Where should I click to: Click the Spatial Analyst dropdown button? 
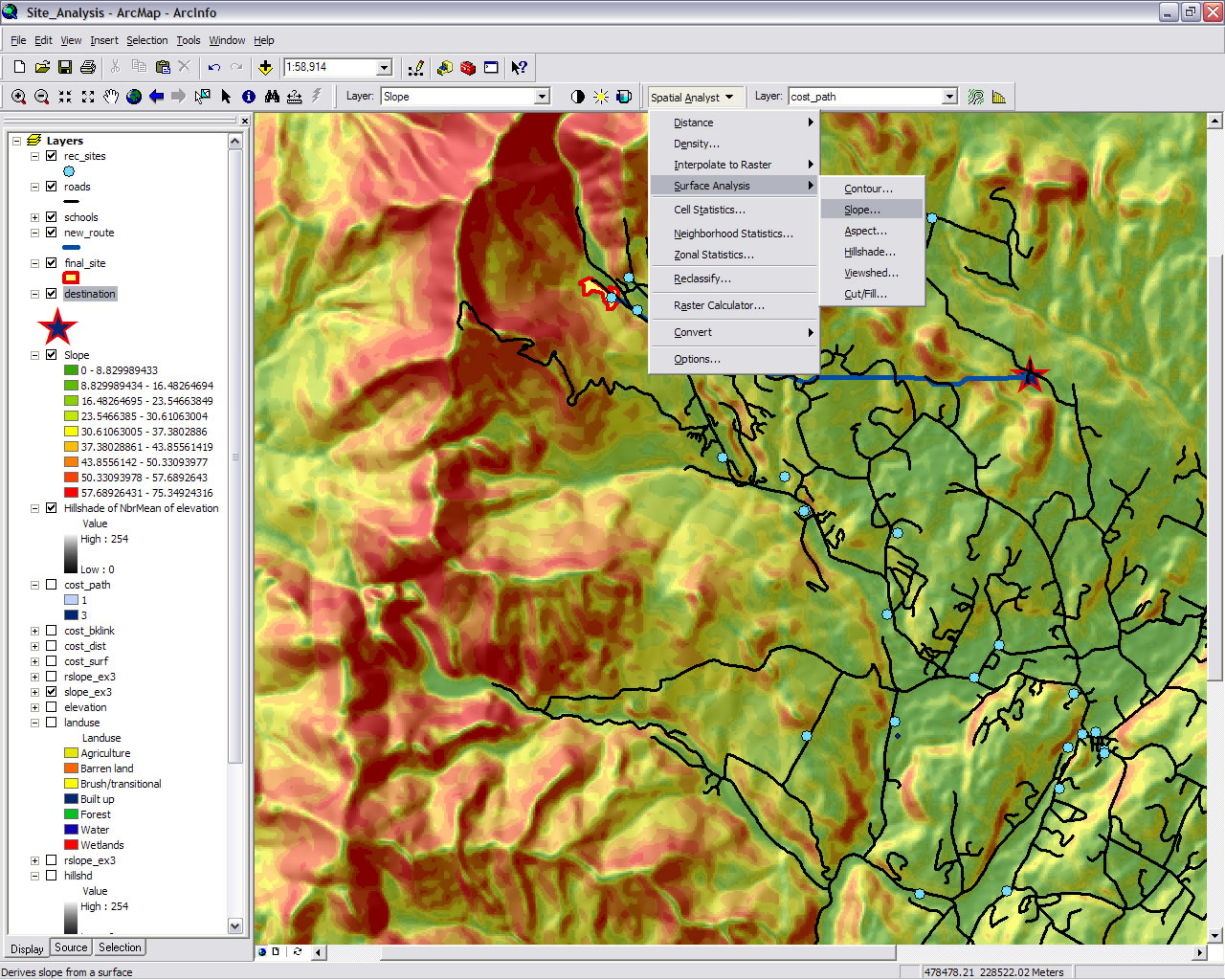(692, 97)
